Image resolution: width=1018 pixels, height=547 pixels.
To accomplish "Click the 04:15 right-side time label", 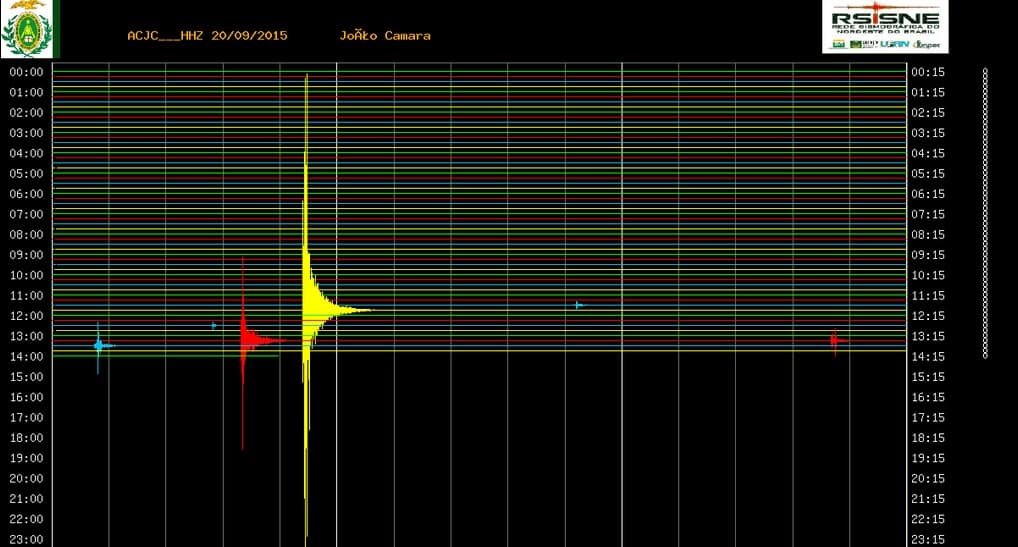I will (x=928, y=153).
